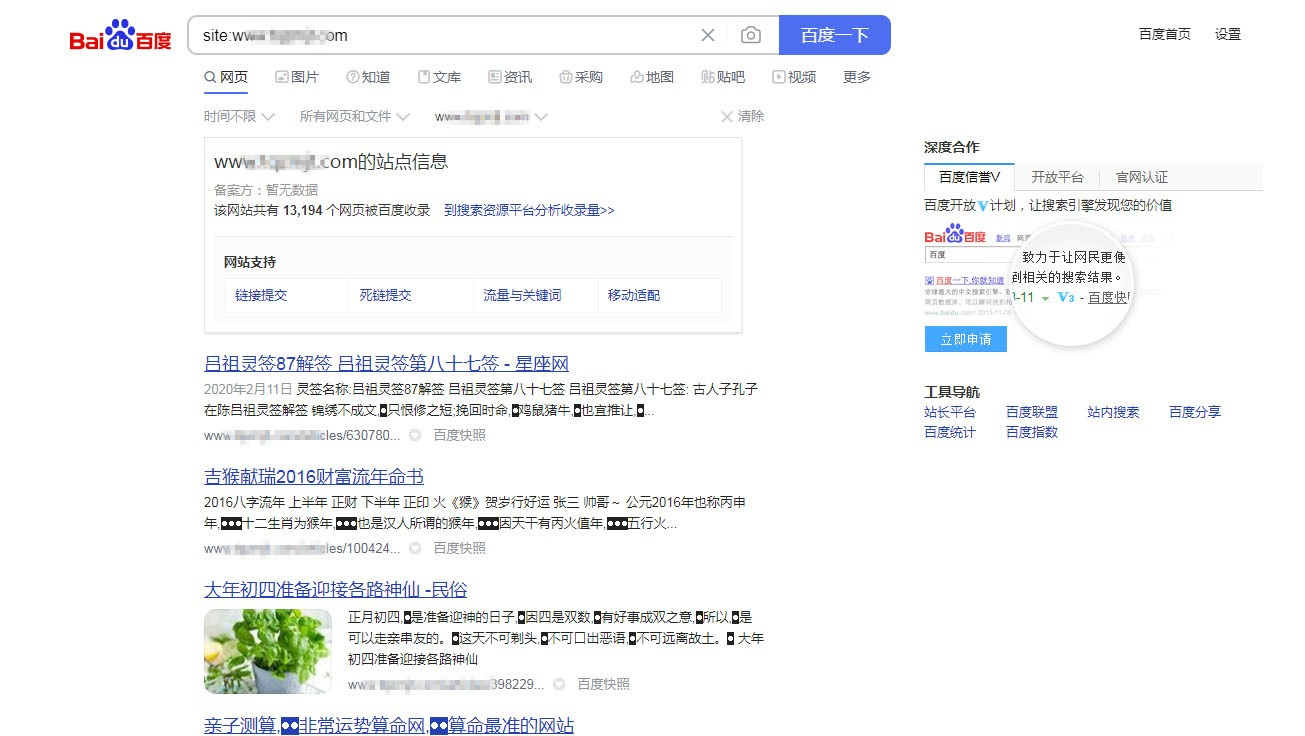Open the 知道 tab
This screenshot has width=1305, height=736.
(x=368, y=77)
